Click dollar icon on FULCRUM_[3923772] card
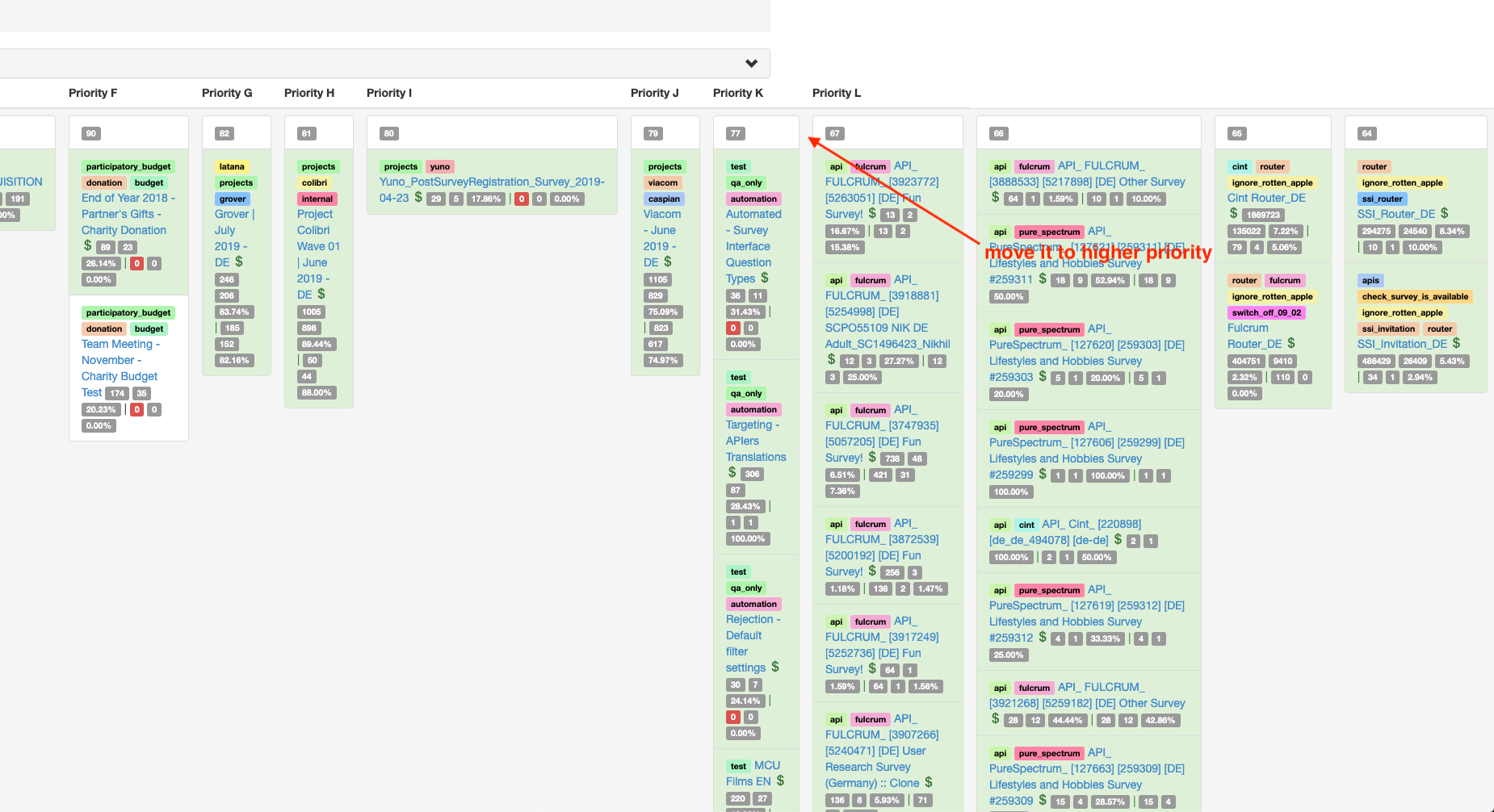The image size is (1494, 812). pyautogui.click(x=872, y=213)
